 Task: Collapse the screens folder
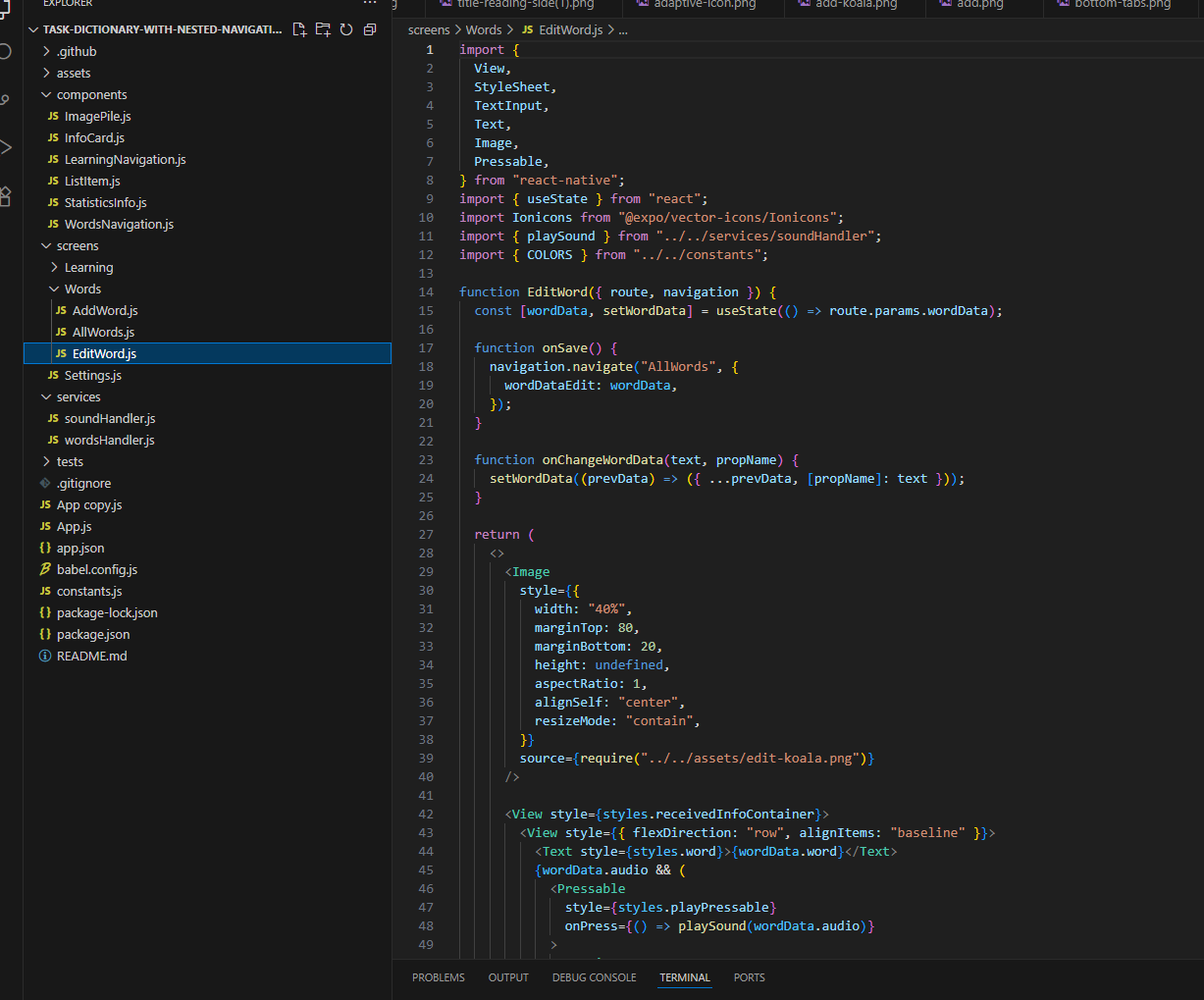[46, 246]
